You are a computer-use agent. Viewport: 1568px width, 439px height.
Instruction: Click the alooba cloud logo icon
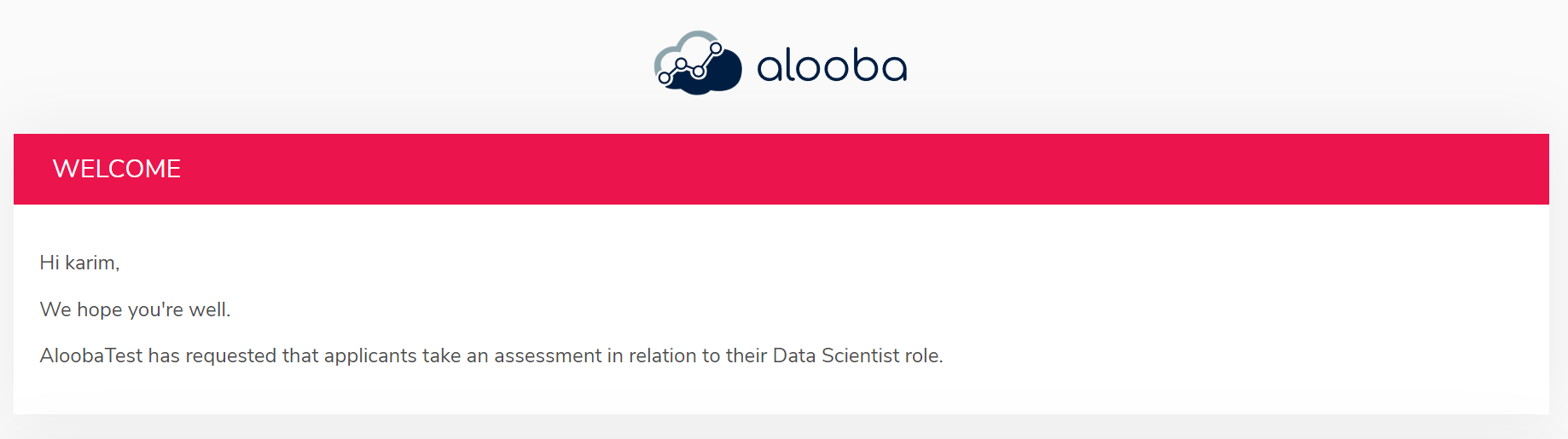[698, 63]
